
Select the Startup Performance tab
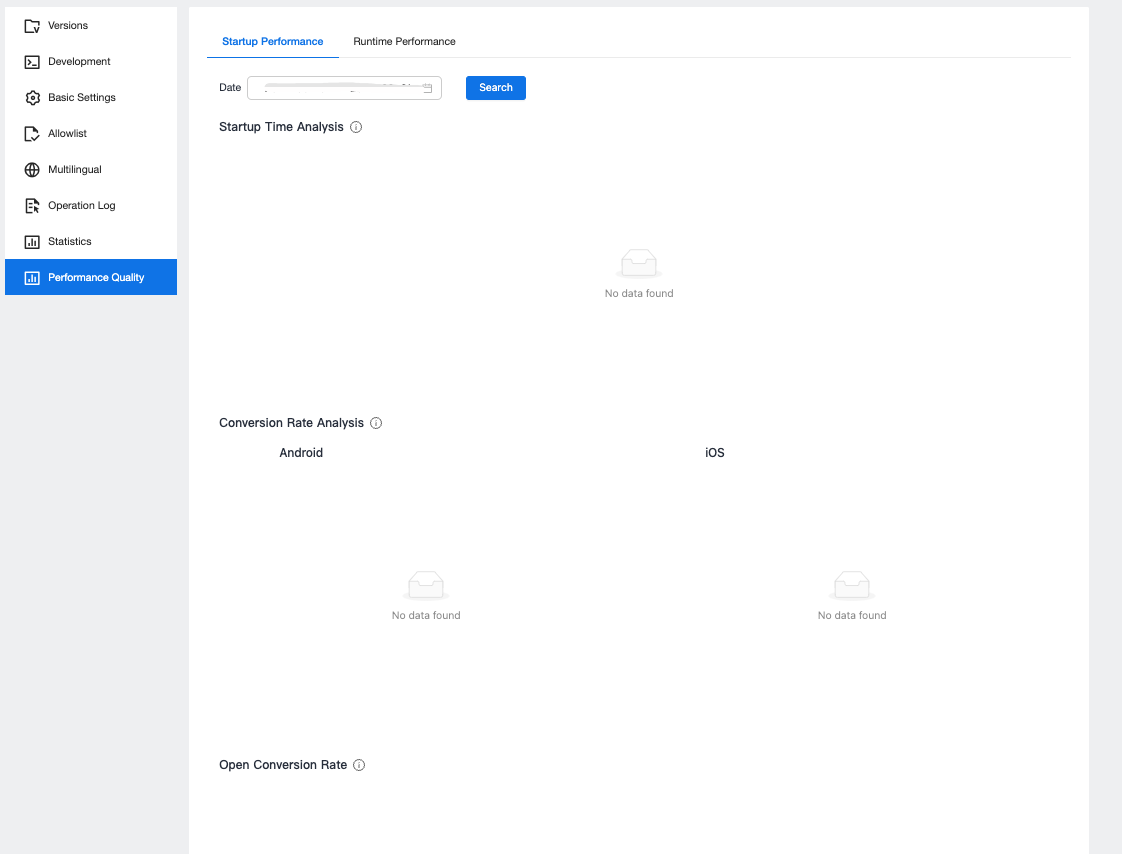pyautogui.click(x=272, y=42)
